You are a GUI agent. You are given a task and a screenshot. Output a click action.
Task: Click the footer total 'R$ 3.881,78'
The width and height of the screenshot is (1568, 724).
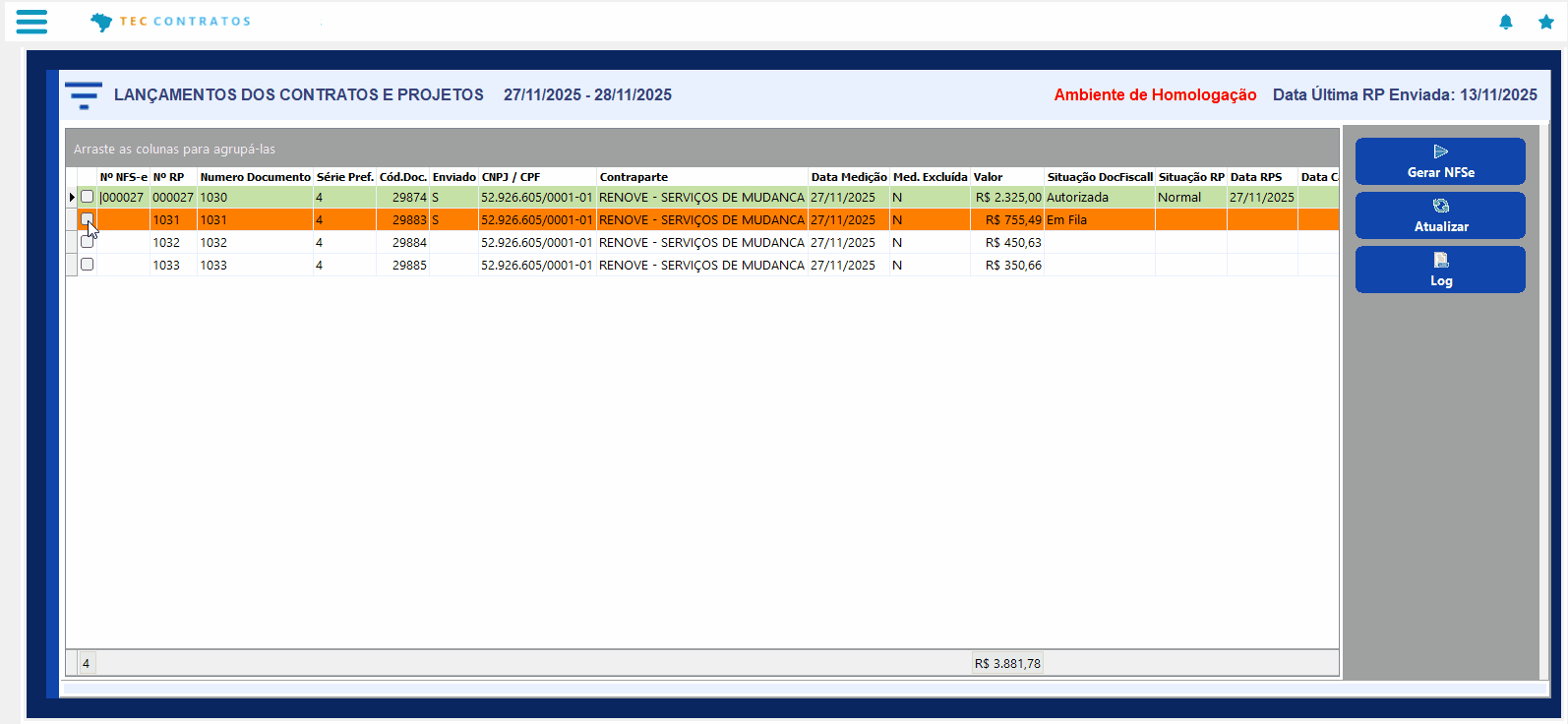click(1007, 663)
